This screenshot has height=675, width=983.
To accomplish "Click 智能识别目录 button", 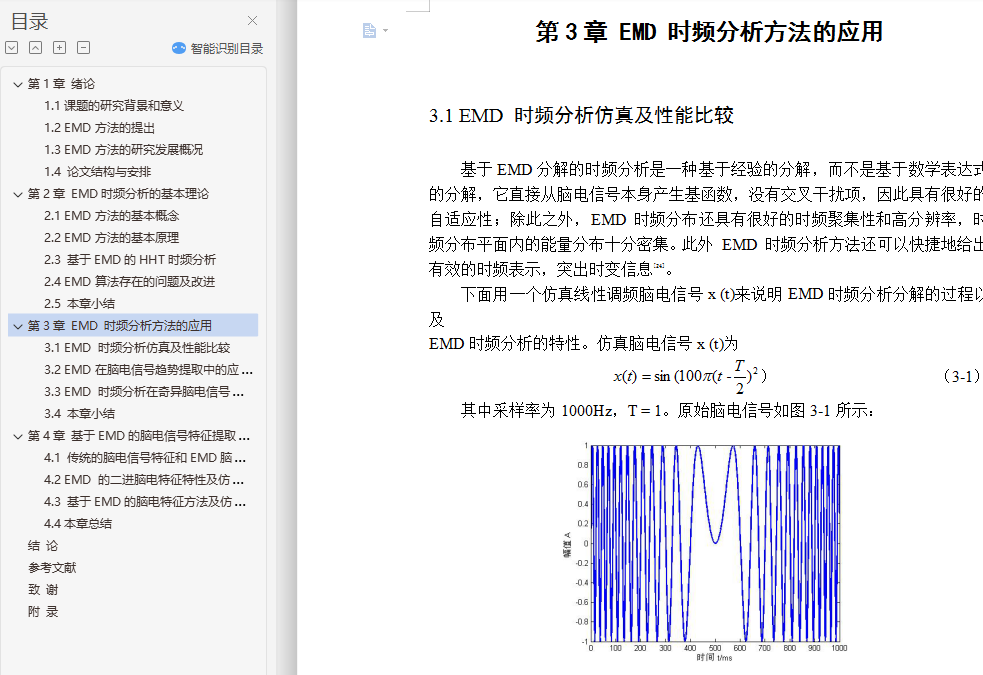I will 218,48.
